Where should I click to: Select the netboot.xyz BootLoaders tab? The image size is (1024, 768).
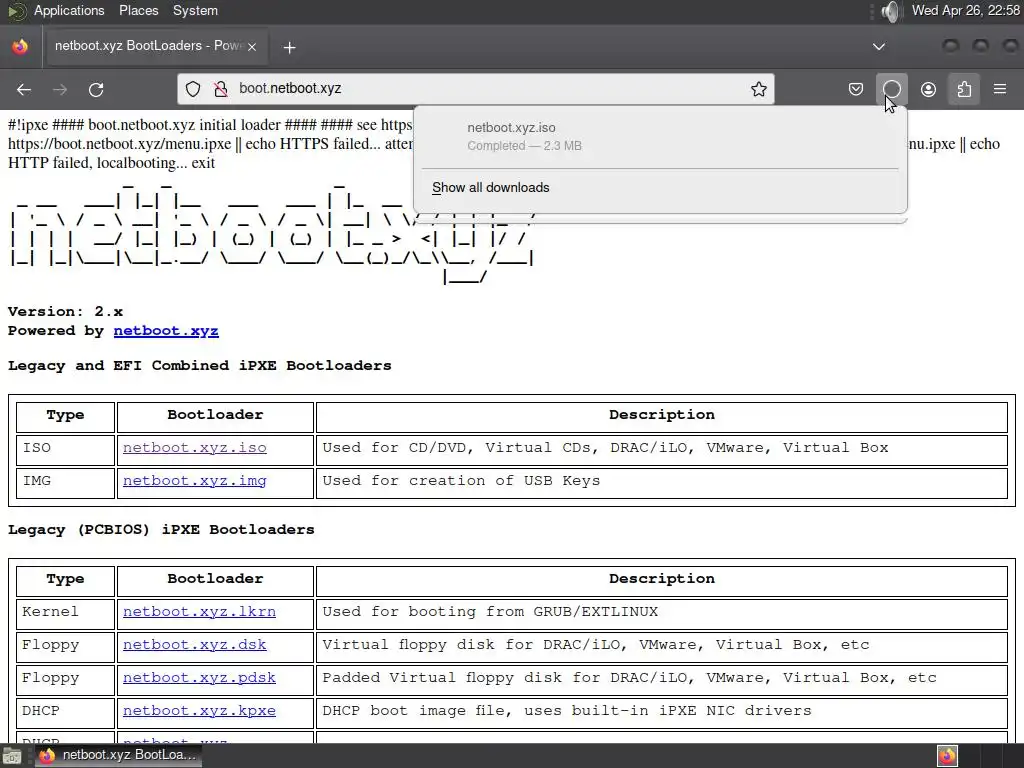155,46
